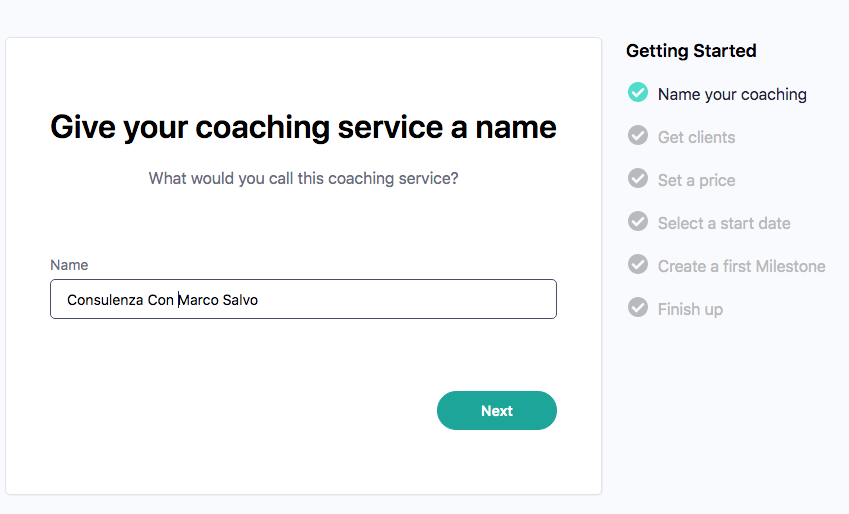The height and width of the screenshot is (514, 849).
Task: Open the Name your coaching step
Action: click(732, 94)
